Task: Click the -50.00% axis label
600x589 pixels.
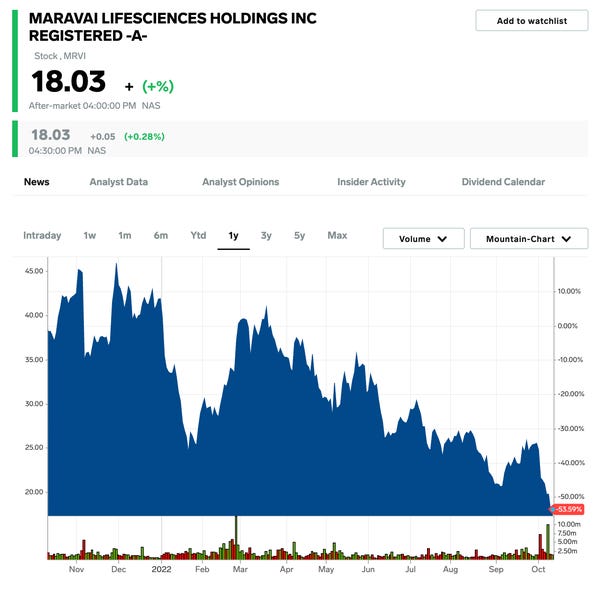Action: coord(571,497)
